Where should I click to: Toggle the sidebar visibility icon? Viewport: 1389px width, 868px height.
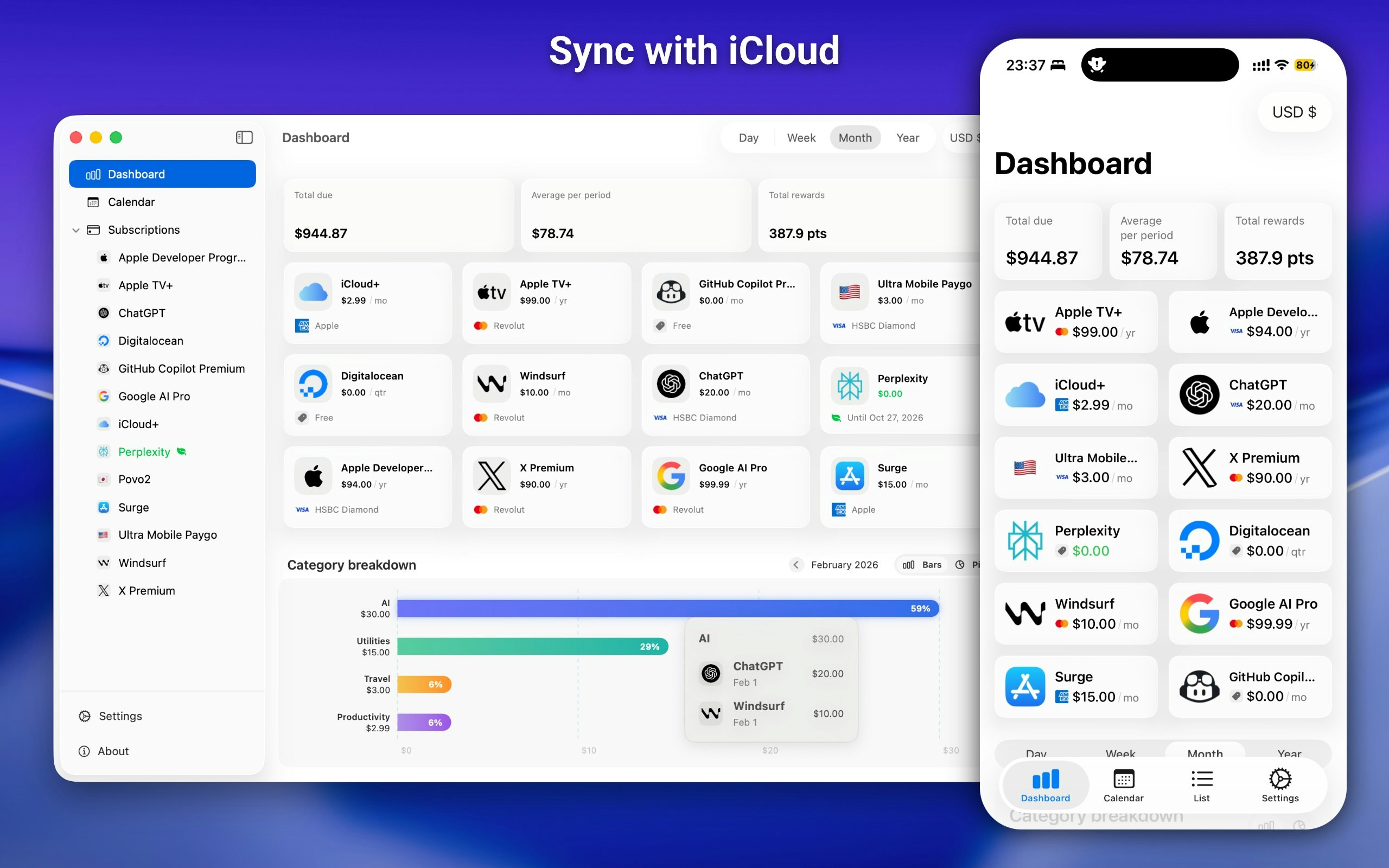point(244,137)
